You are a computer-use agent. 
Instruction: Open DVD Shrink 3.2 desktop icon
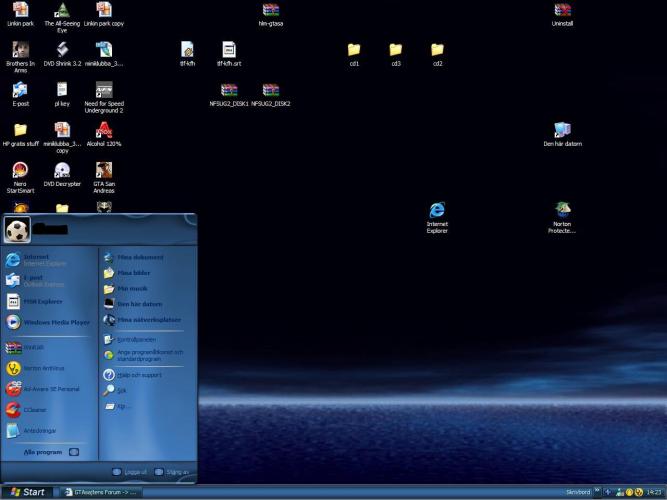62,49
